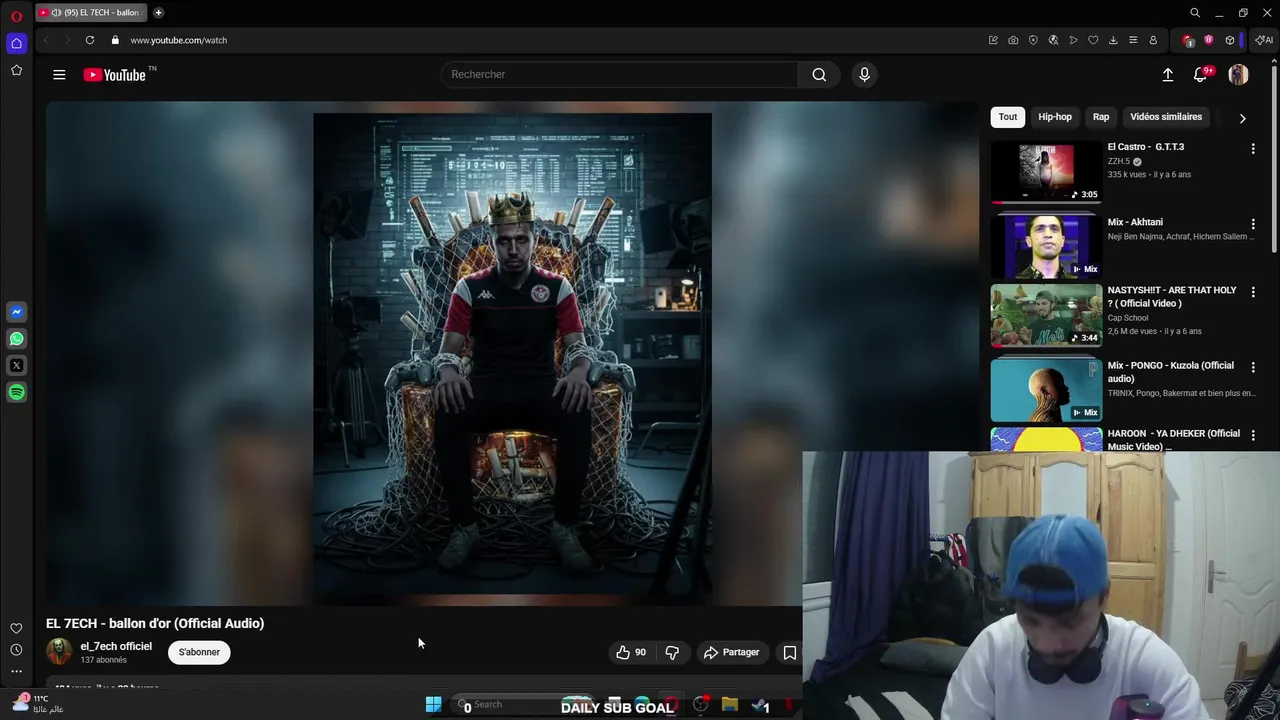Select the Tout filter chip
Image resolution: width=1280 pixels, height=720 pixels.
click(x=1007, y=117)
